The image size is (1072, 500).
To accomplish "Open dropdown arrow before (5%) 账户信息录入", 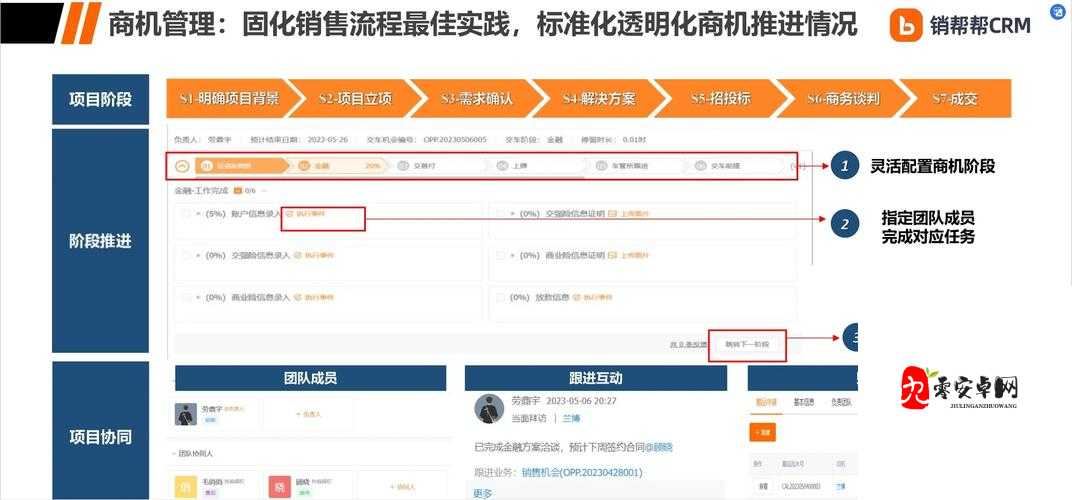I will tap(198, 214).
